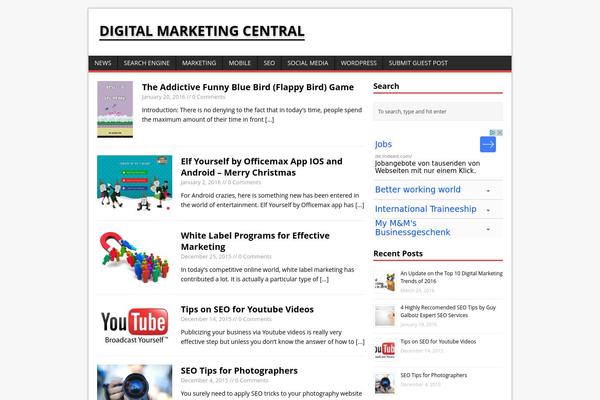Select SEO in the navigation bar

pos(269,63)
